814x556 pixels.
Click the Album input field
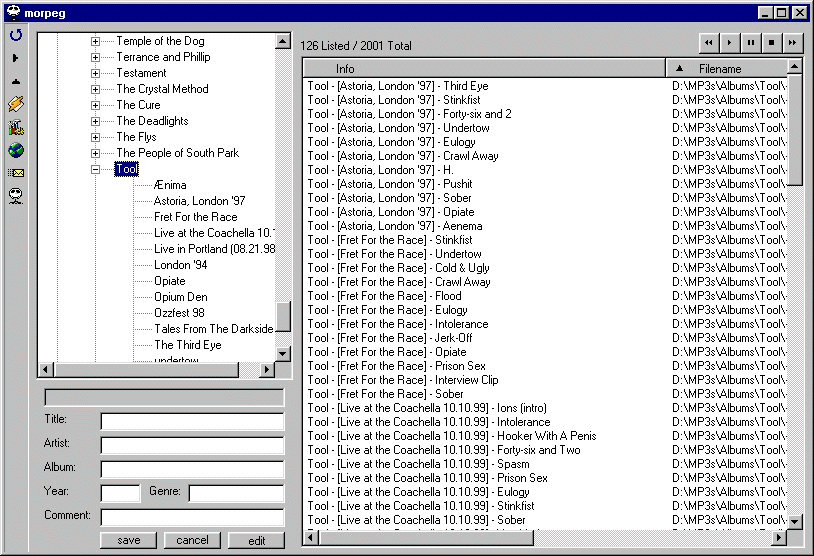(192, 469)
